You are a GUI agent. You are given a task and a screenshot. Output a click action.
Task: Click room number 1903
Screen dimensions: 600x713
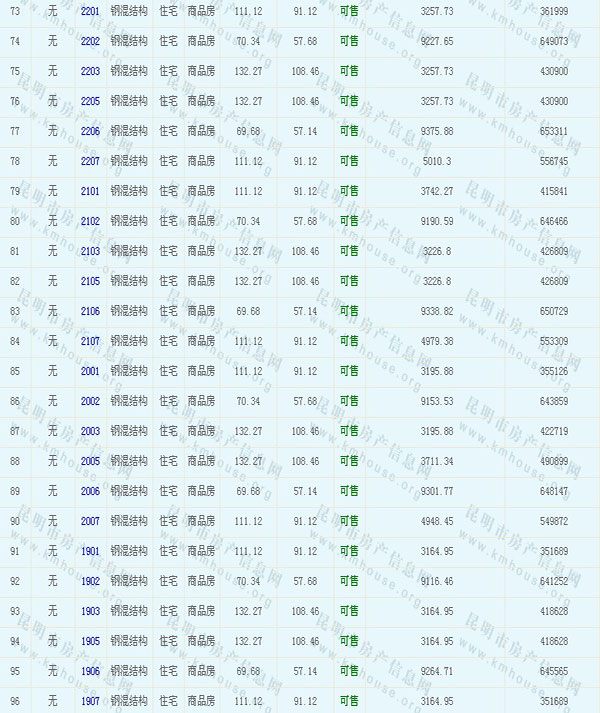tap(90, 611)
